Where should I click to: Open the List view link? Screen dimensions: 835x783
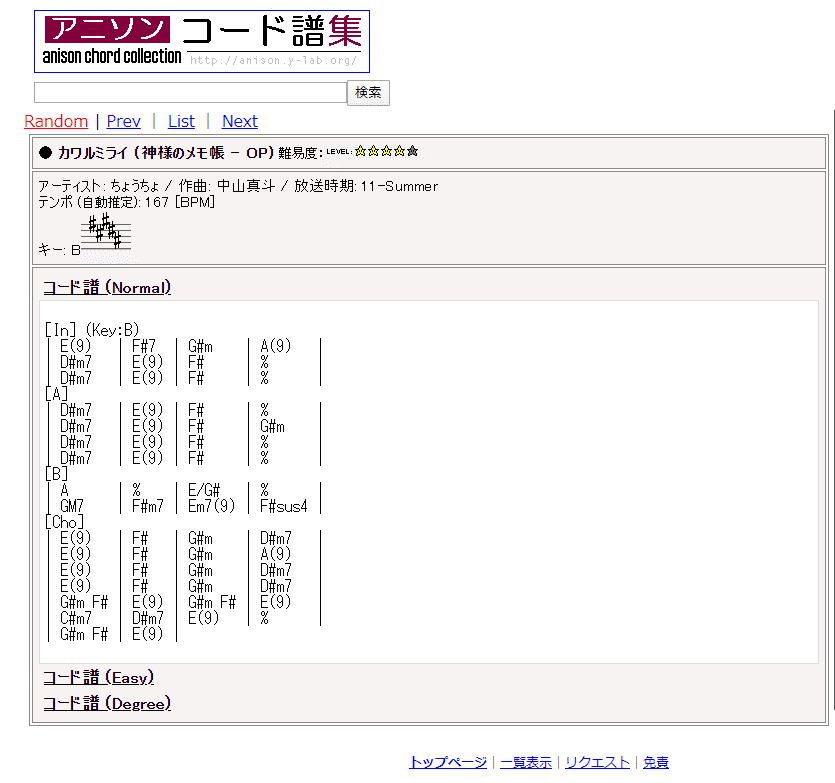181,121
